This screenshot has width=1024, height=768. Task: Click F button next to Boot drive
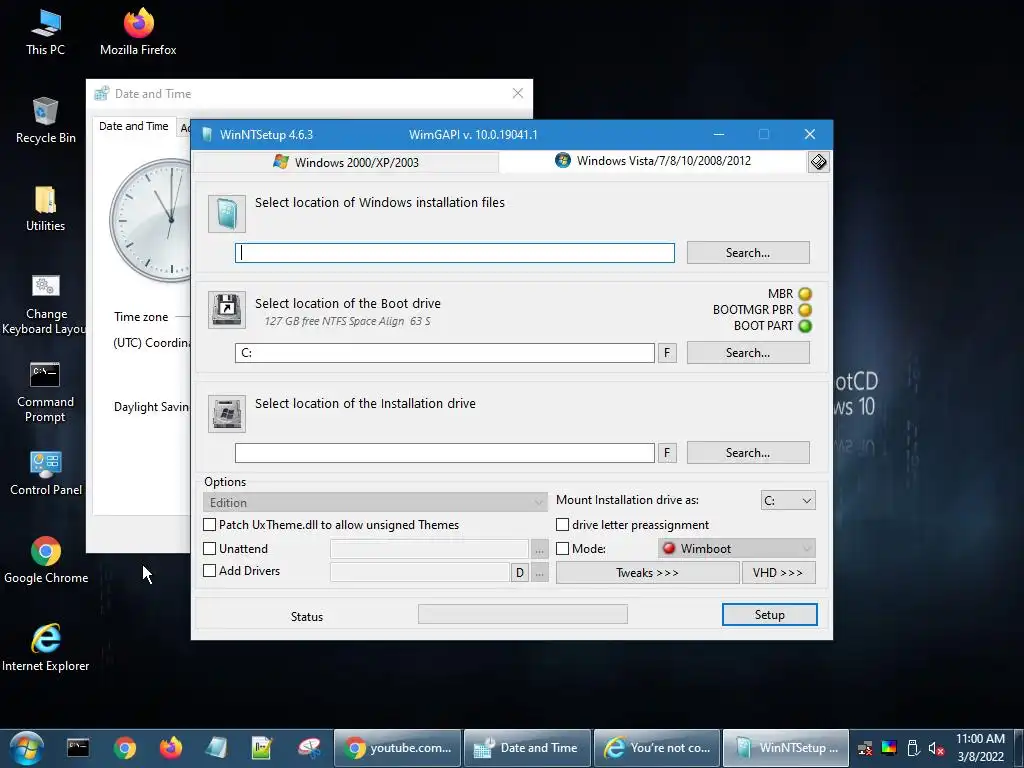coord(667,353)
